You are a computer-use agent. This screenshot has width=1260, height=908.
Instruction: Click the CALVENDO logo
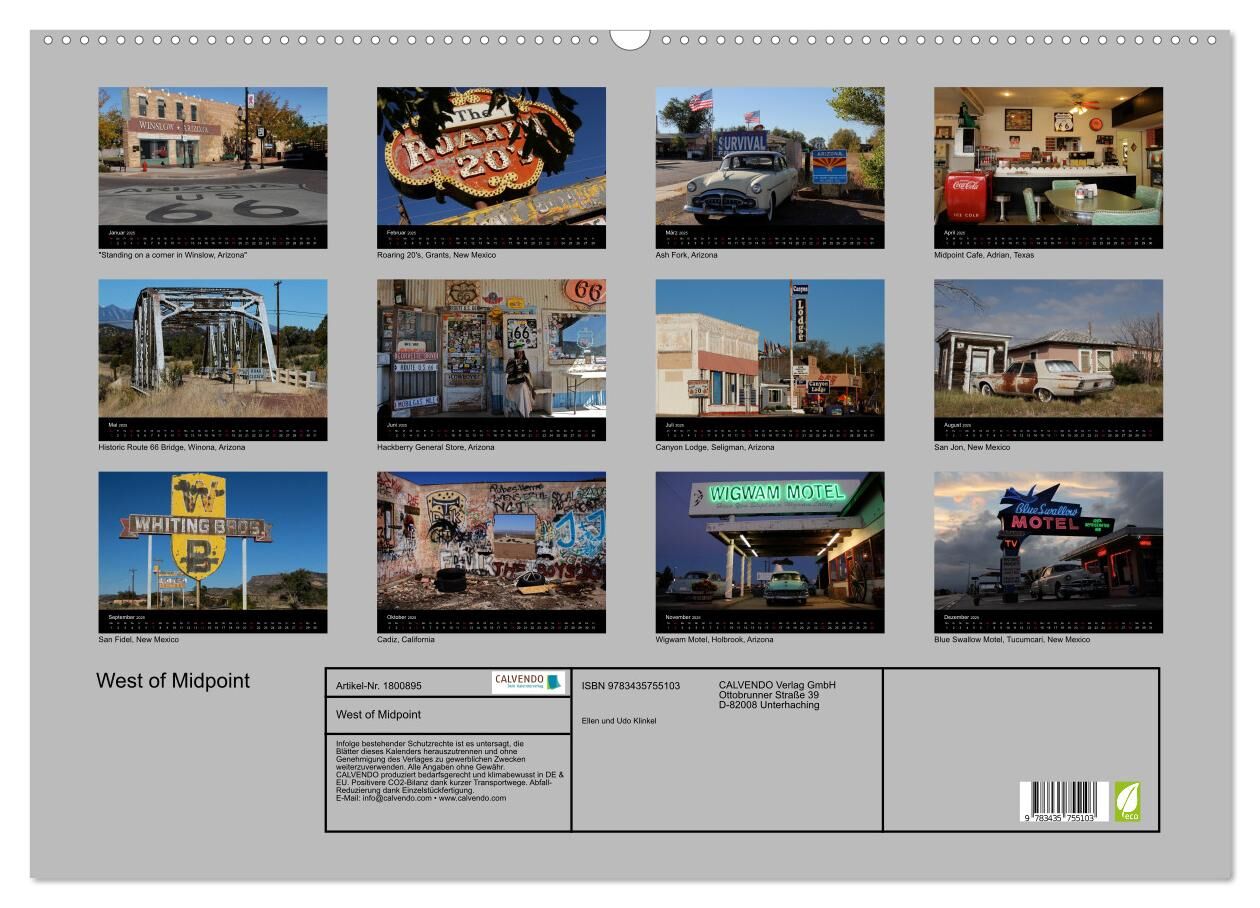[x=528, y=682]
